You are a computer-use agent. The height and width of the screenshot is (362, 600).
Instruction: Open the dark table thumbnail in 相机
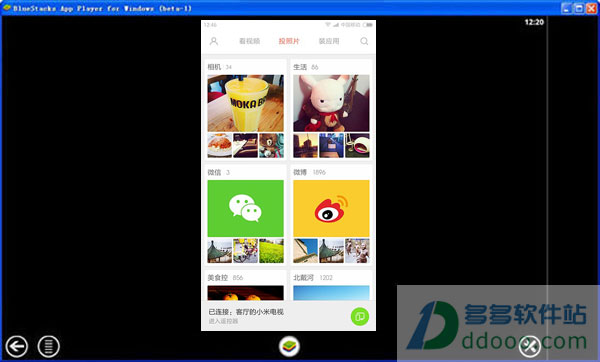pyautogui.click(x=246, y=145)
